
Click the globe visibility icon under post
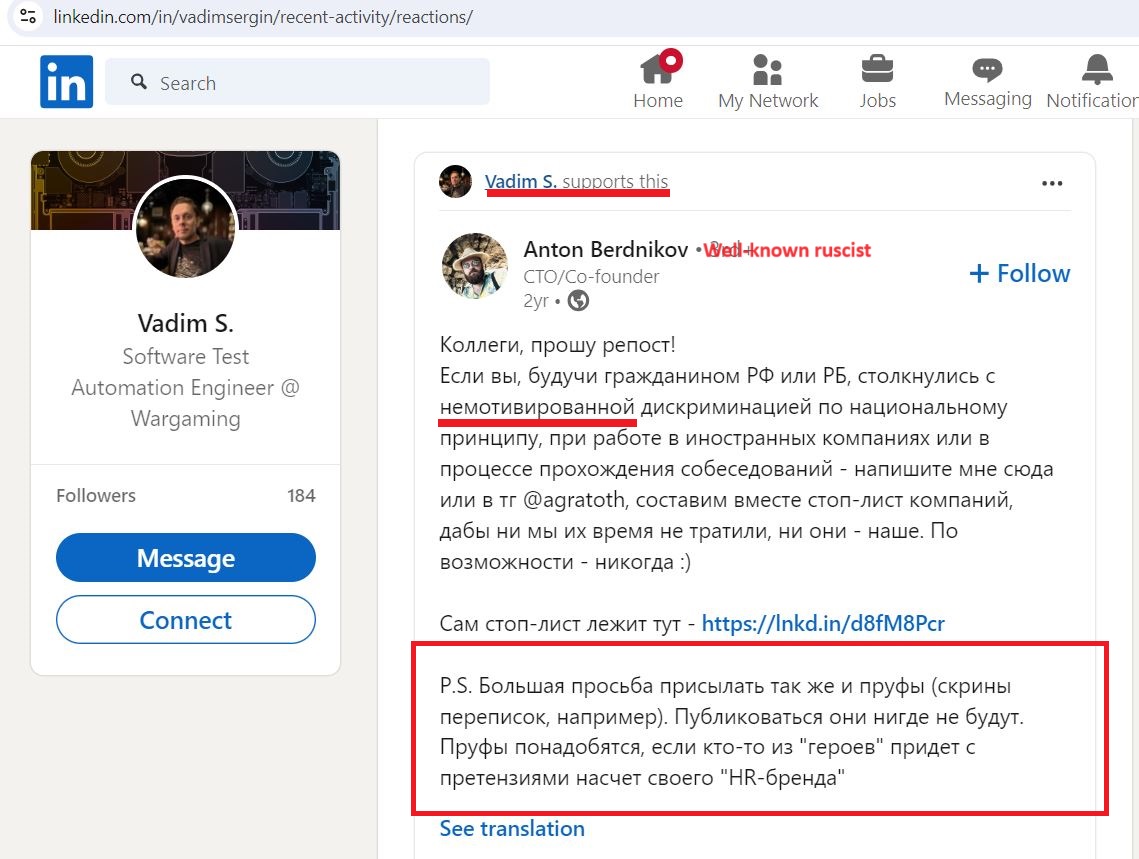578,301
